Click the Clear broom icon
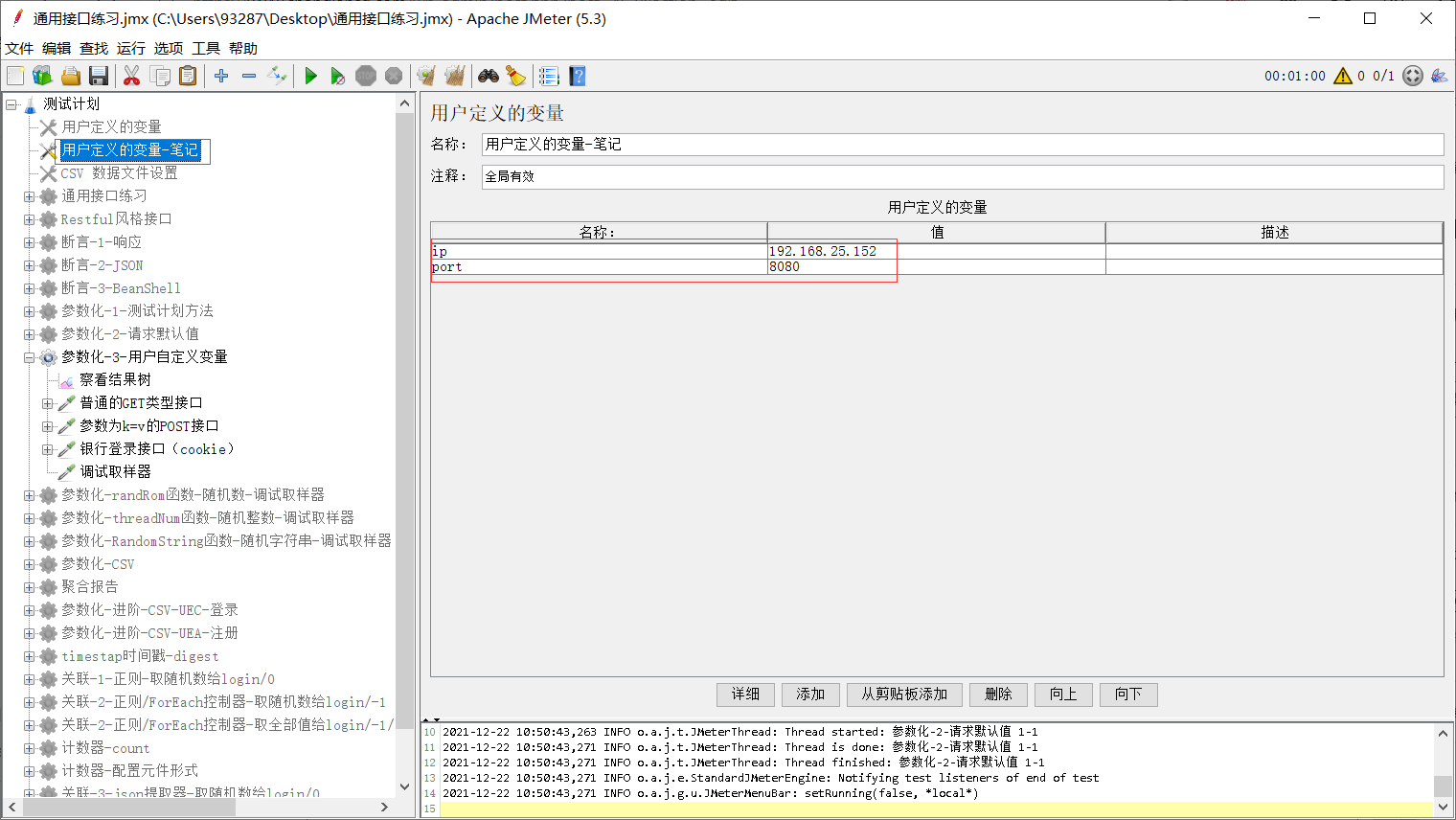 (x=427, y=76)
